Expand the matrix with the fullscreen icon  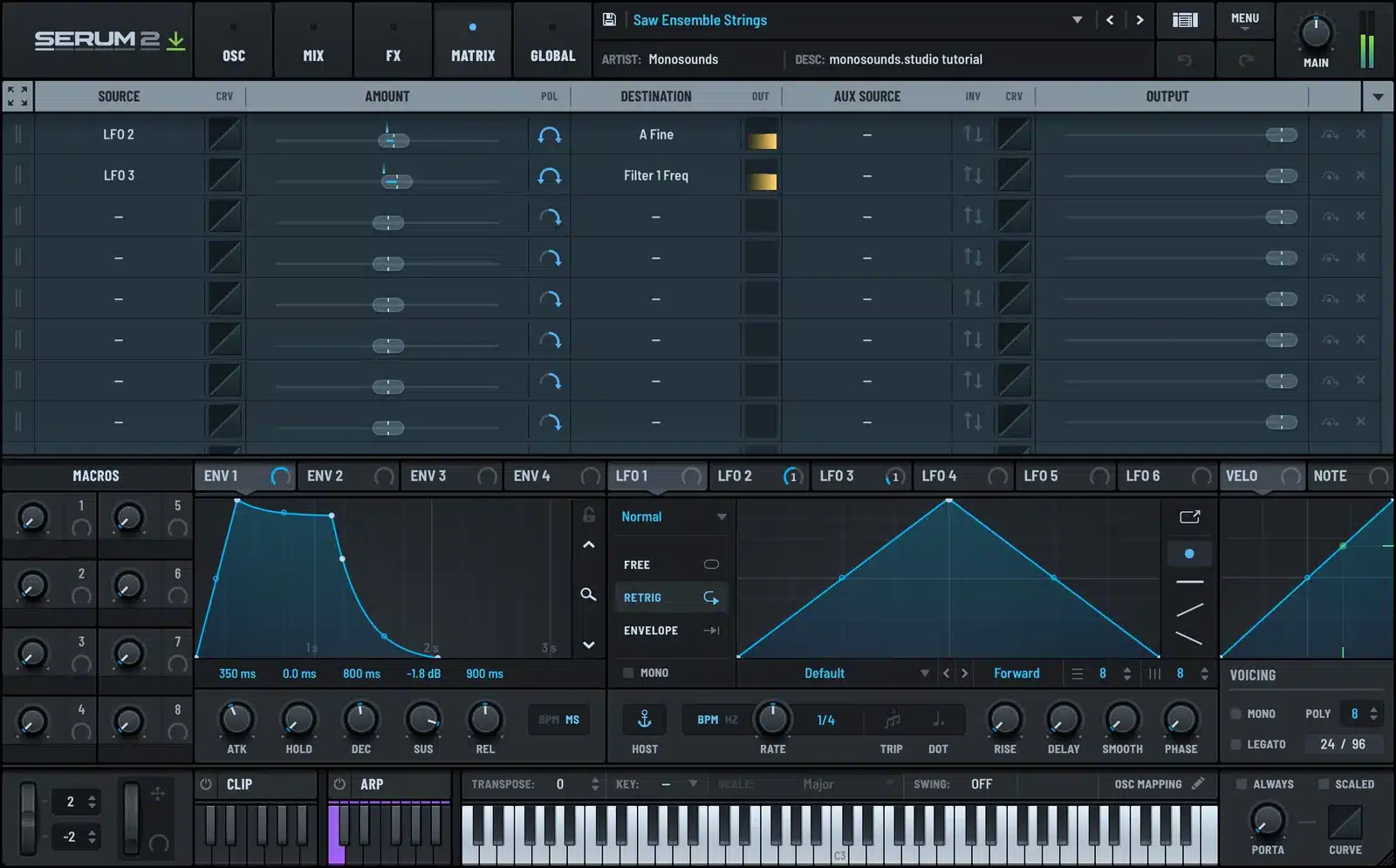click(x=17, y=96)
